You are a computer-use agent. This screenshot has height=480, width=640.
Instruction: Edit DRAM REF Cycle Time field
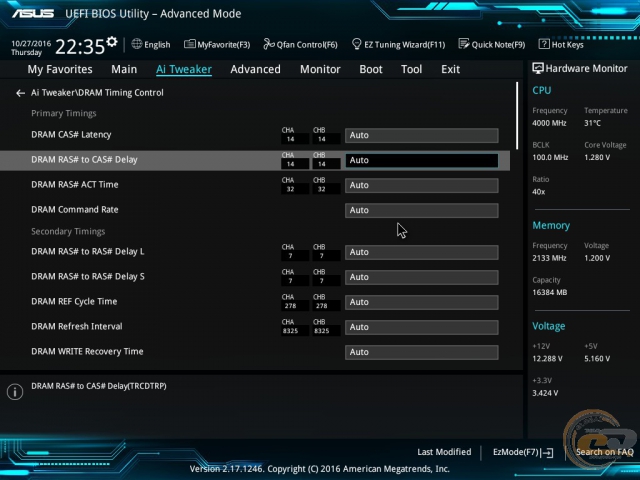[422, 302]
